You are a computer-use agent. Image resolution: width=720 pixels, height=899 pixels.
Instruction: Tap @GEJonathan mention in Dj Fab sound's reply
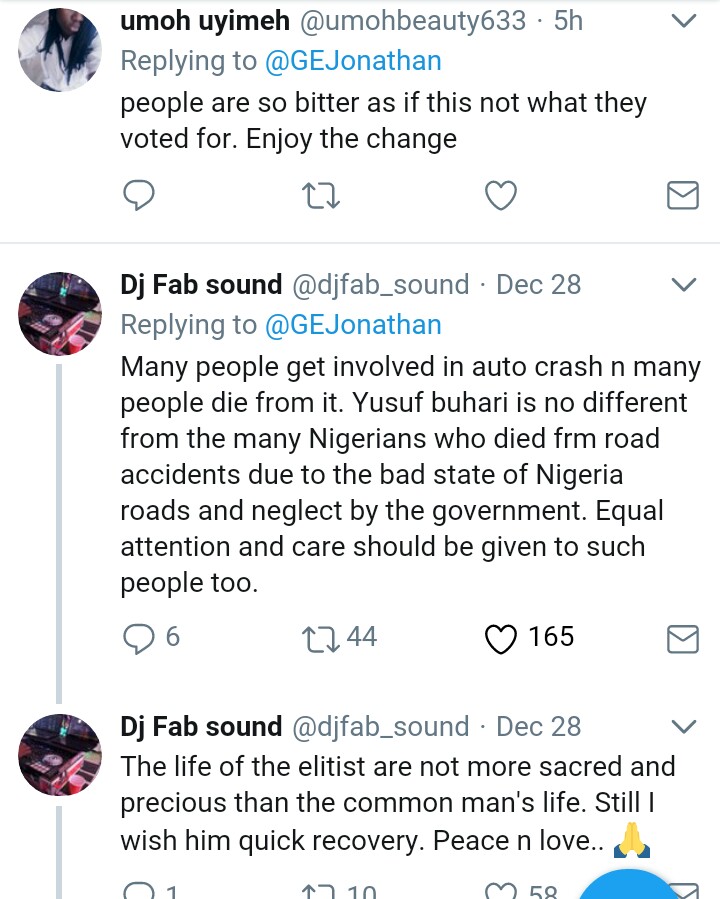[x=353, y=325]
